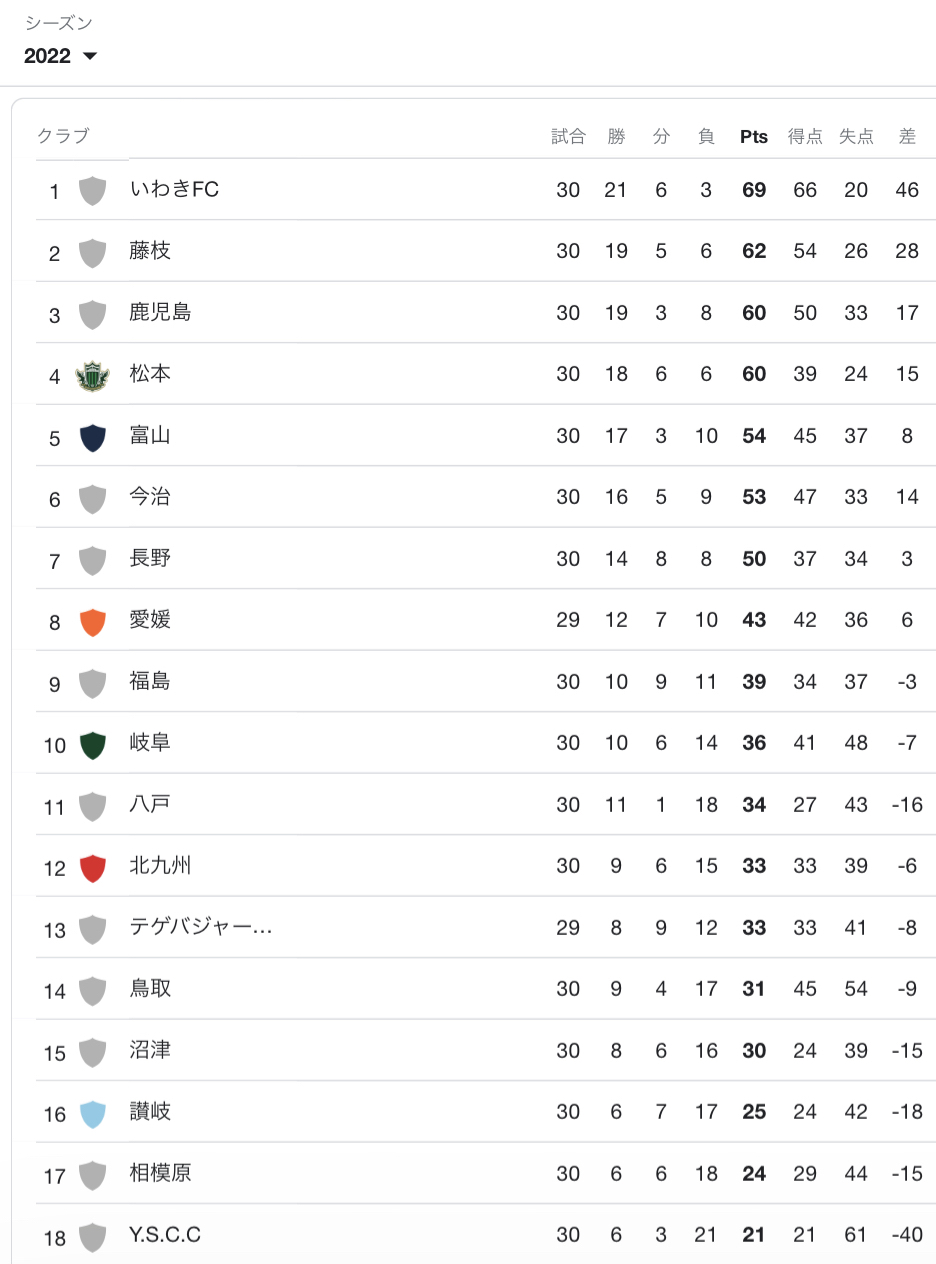Image resolution: width=936 pixels, height=1264 pixels.
Task: Select the 鳥取 team name
Action: (x=150, y=989)
